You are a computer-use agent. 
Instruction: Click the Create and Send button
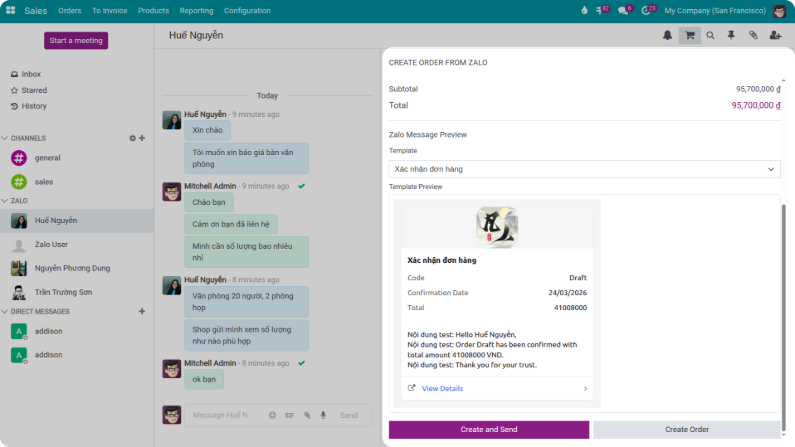pyautogui.click(x=488, y=429)
